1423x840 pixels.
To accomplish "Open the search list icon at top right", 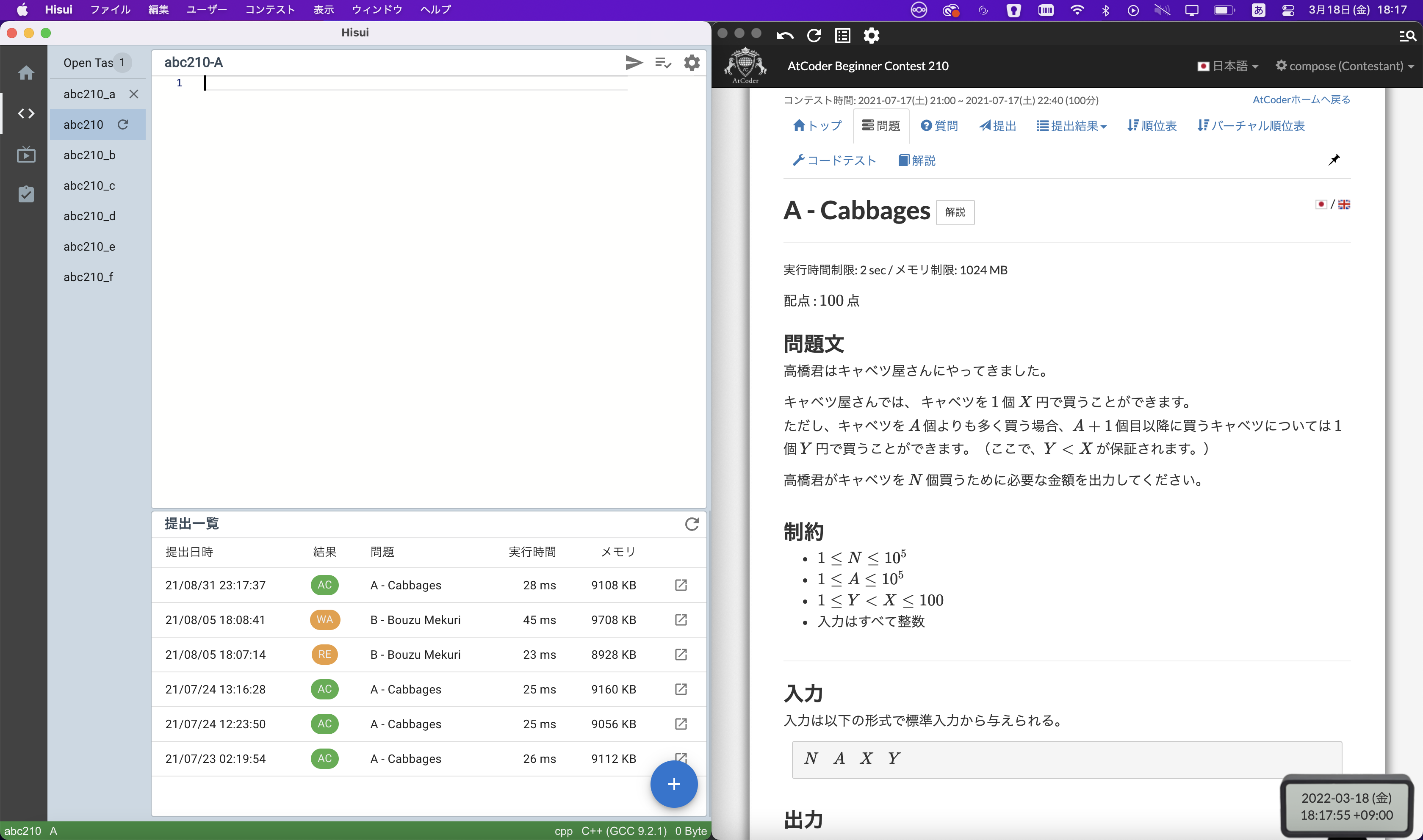I will 1407,36.
